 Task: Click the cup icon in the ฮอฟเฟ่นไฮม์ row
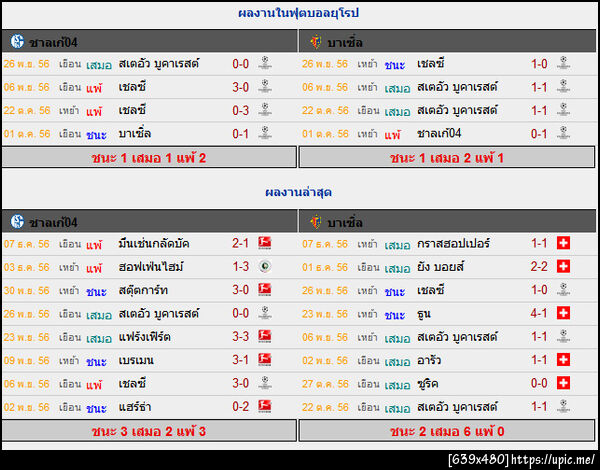[264, 266]
